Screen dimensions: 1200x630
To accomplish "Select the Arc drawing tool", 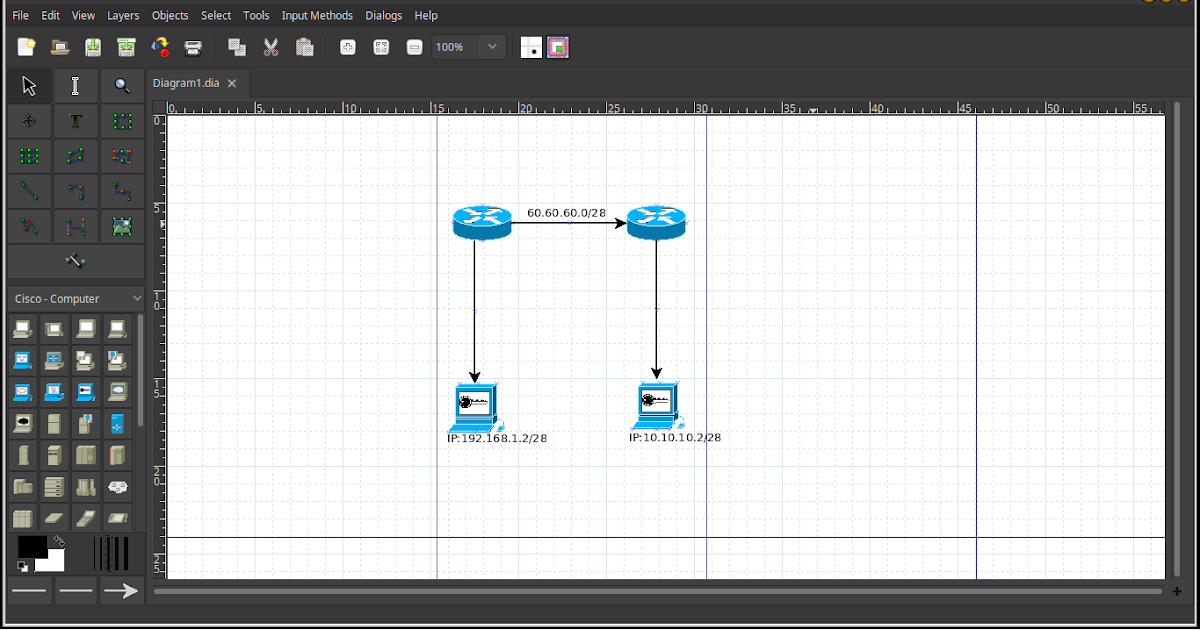I will pyautogui.click(x=75, y=190).
